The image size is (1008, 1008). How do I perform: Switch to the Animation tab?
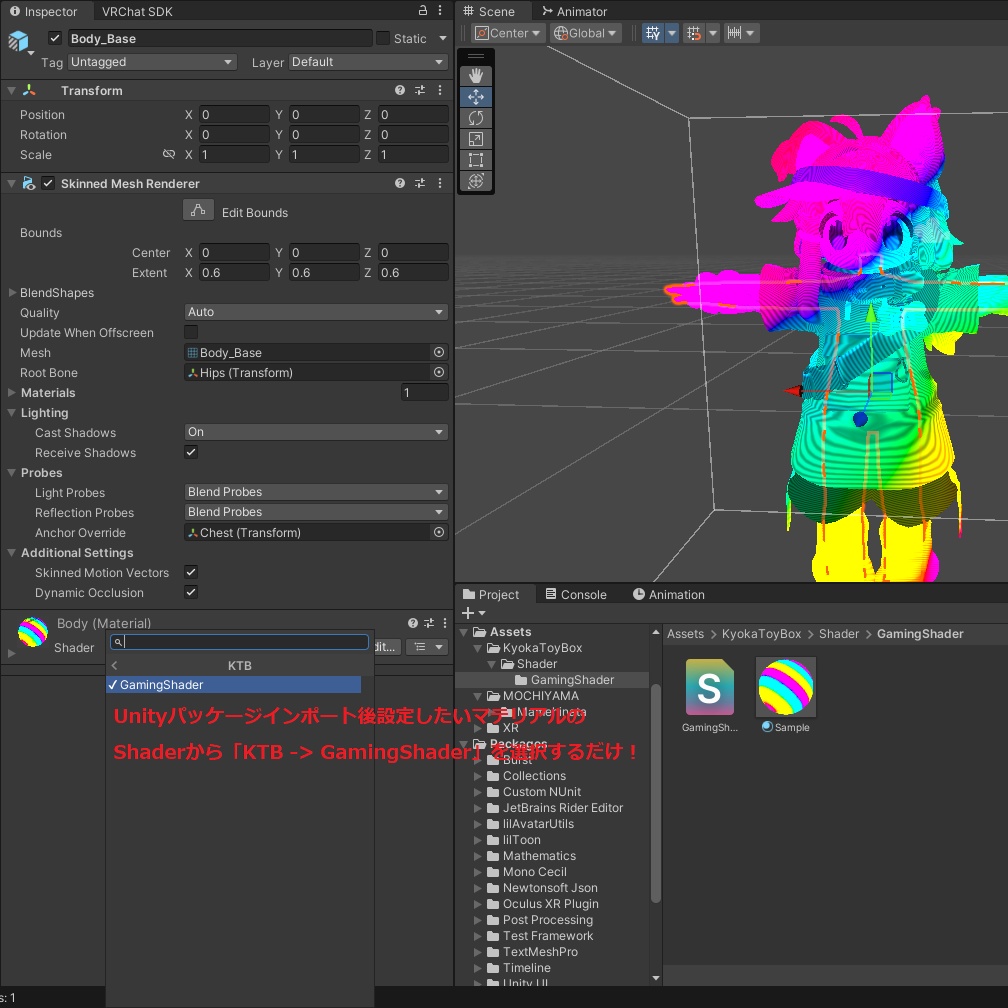pyautogui.click(x=669, y=595)
